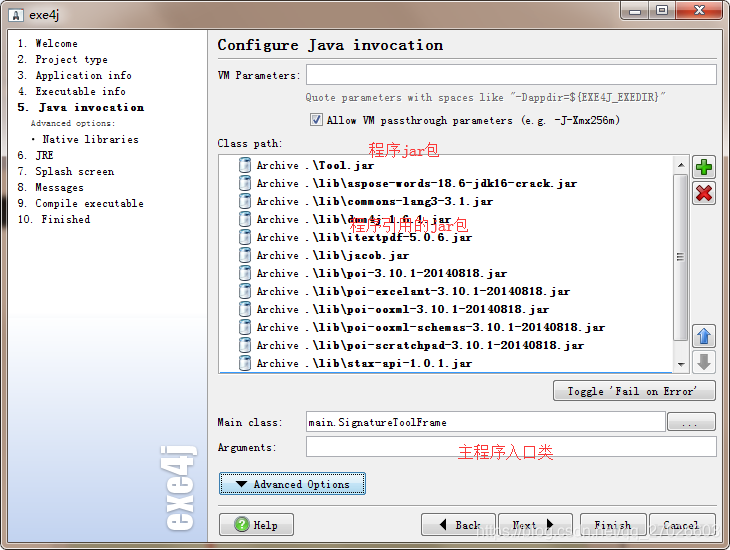Open step 8 Messages
This screenshot has width=730, height=550.
pos(51,187)
